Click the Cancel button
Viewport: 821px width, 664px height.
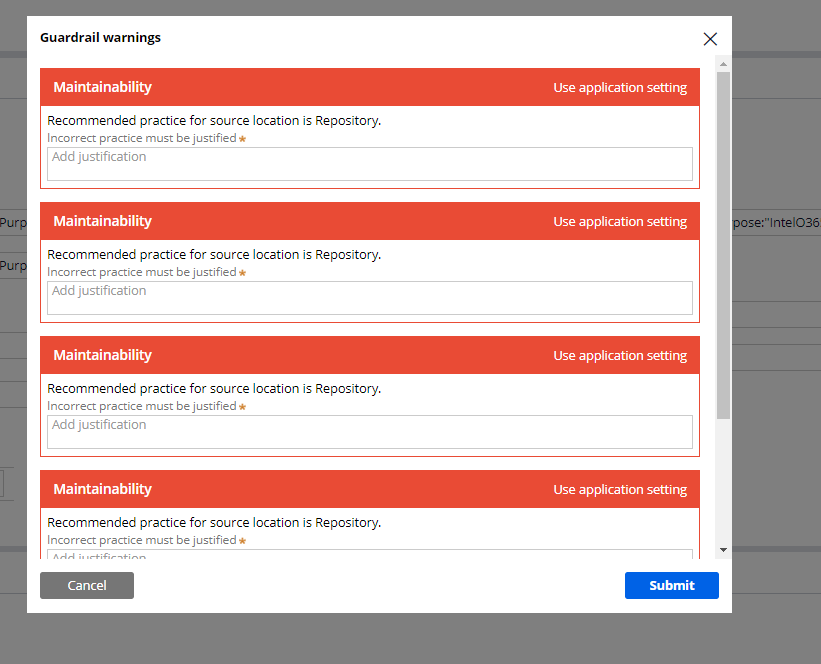tap(86, 585)
